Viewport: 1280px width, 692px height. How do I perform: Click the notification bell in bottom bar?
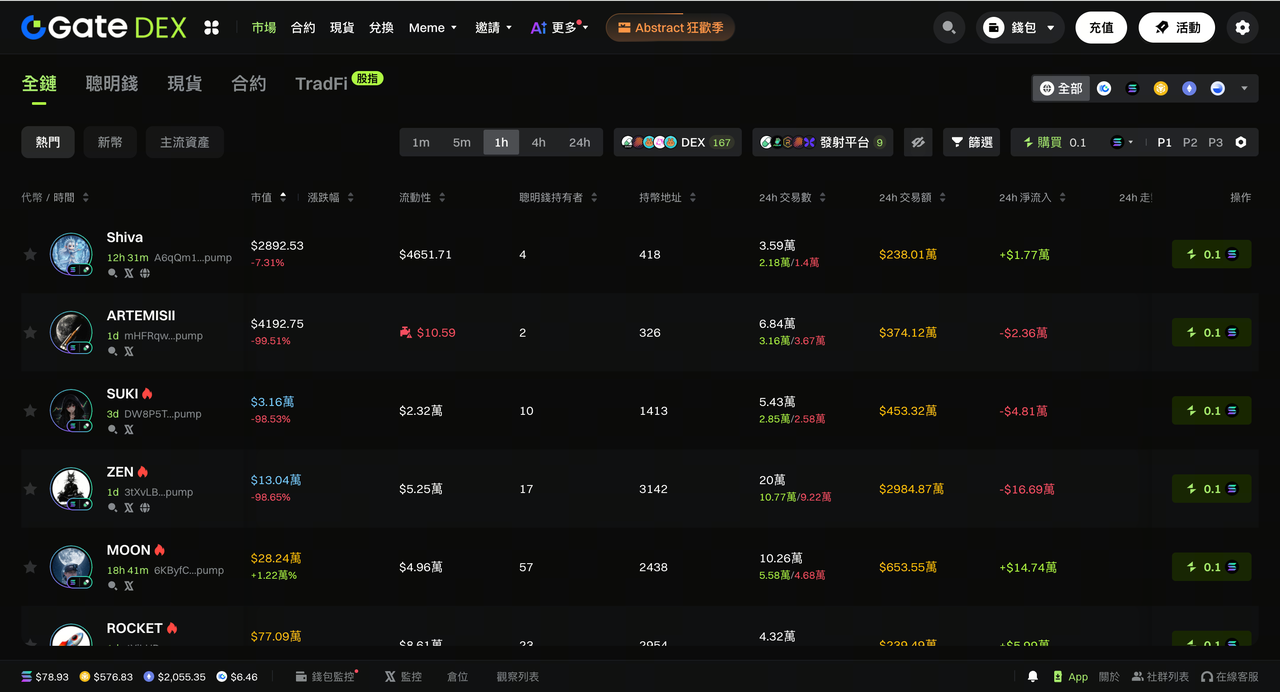click(1033, 677)
